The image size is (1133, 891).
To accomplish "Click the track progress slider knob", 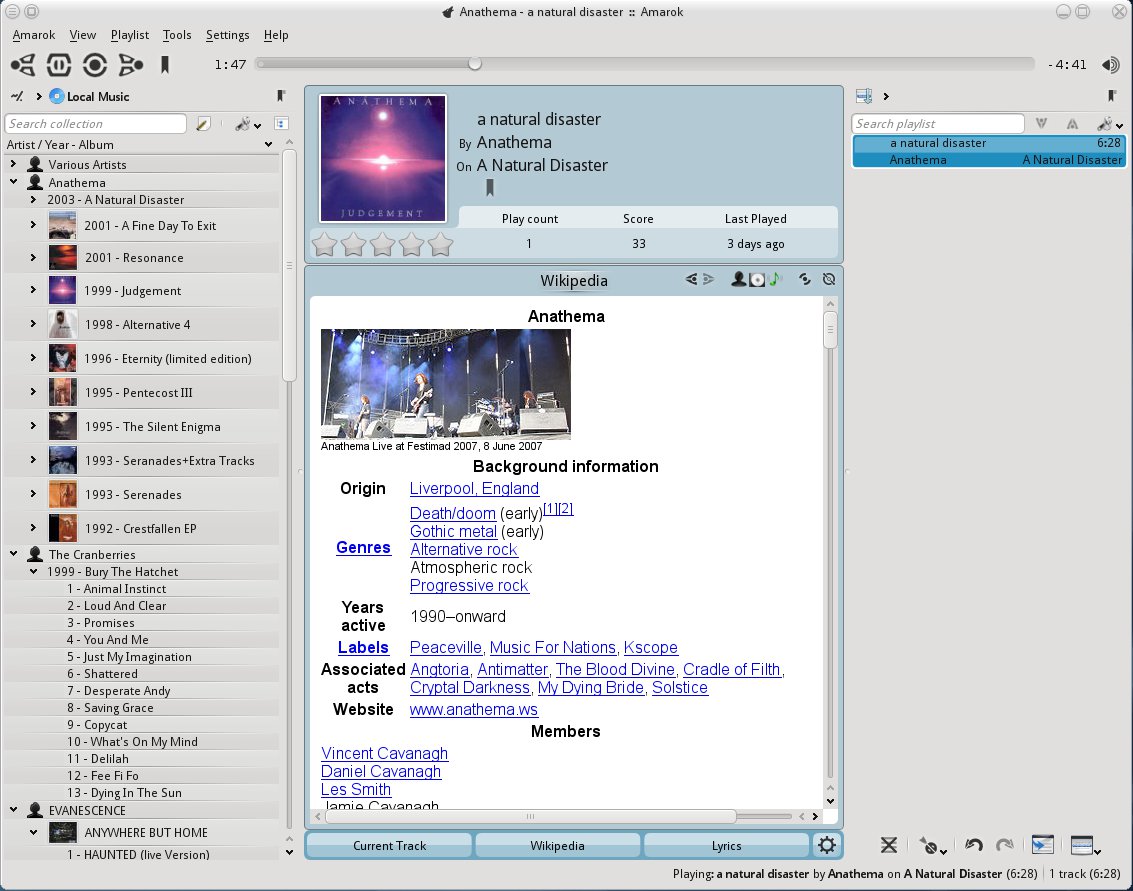I will pyautogui.click(x=475, y=64).
